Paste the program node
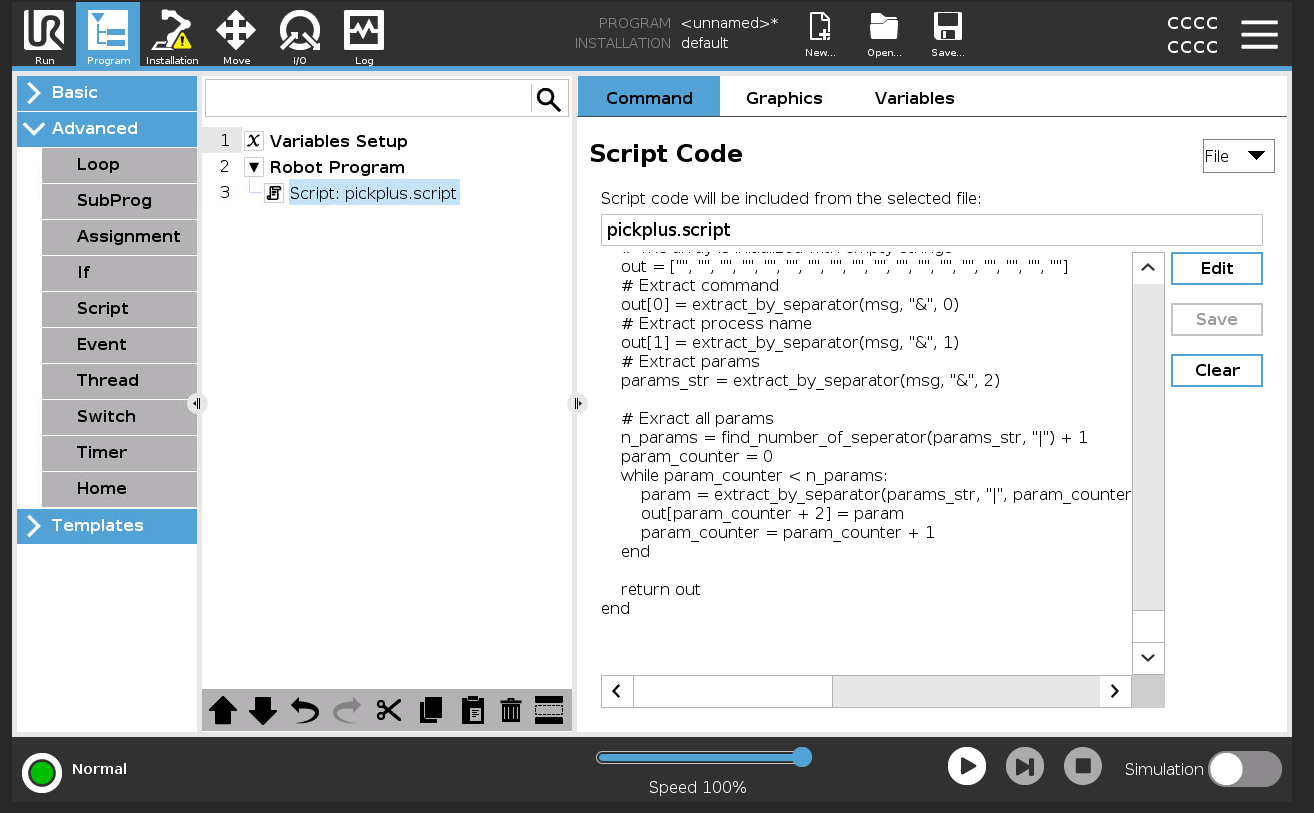1314x813 pixels. (x=472, y=711)
